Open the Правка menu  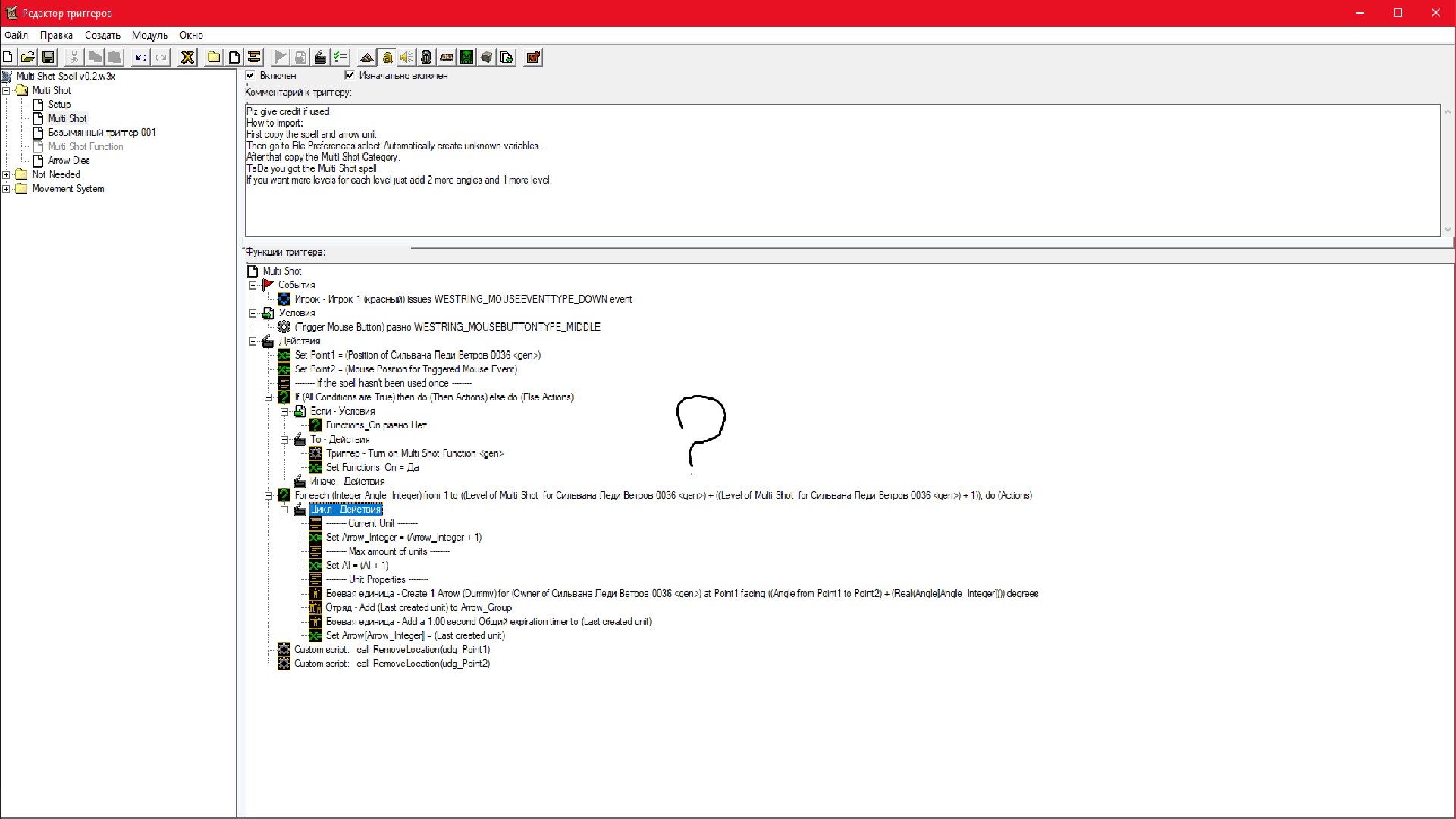(x=56, y=35)
